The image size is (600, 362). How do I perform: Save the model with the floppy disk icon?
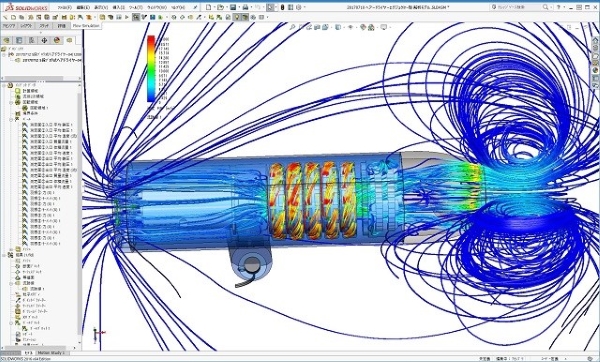click(x=233, y=7)
